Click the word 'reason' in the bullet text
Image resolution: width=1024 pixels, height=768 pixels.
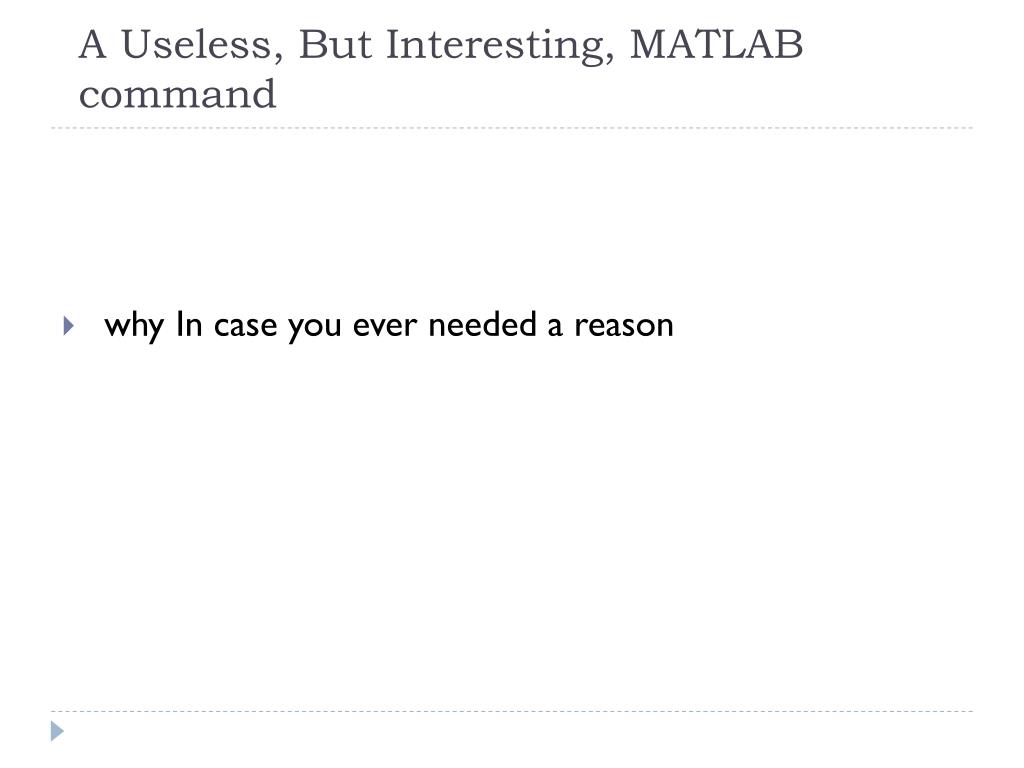pyautogui.click(x=624, y=326)
